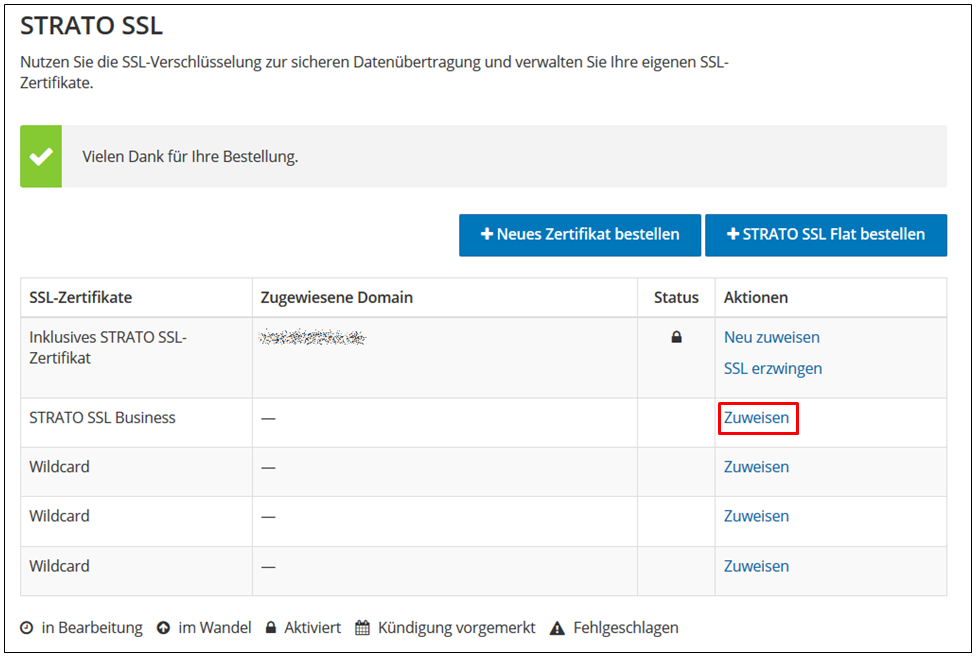Screen dimensions: 977x661
Task: Click 'Zuweisen' next to STRATO SSL Business
Action: click(x=757, y=417)
